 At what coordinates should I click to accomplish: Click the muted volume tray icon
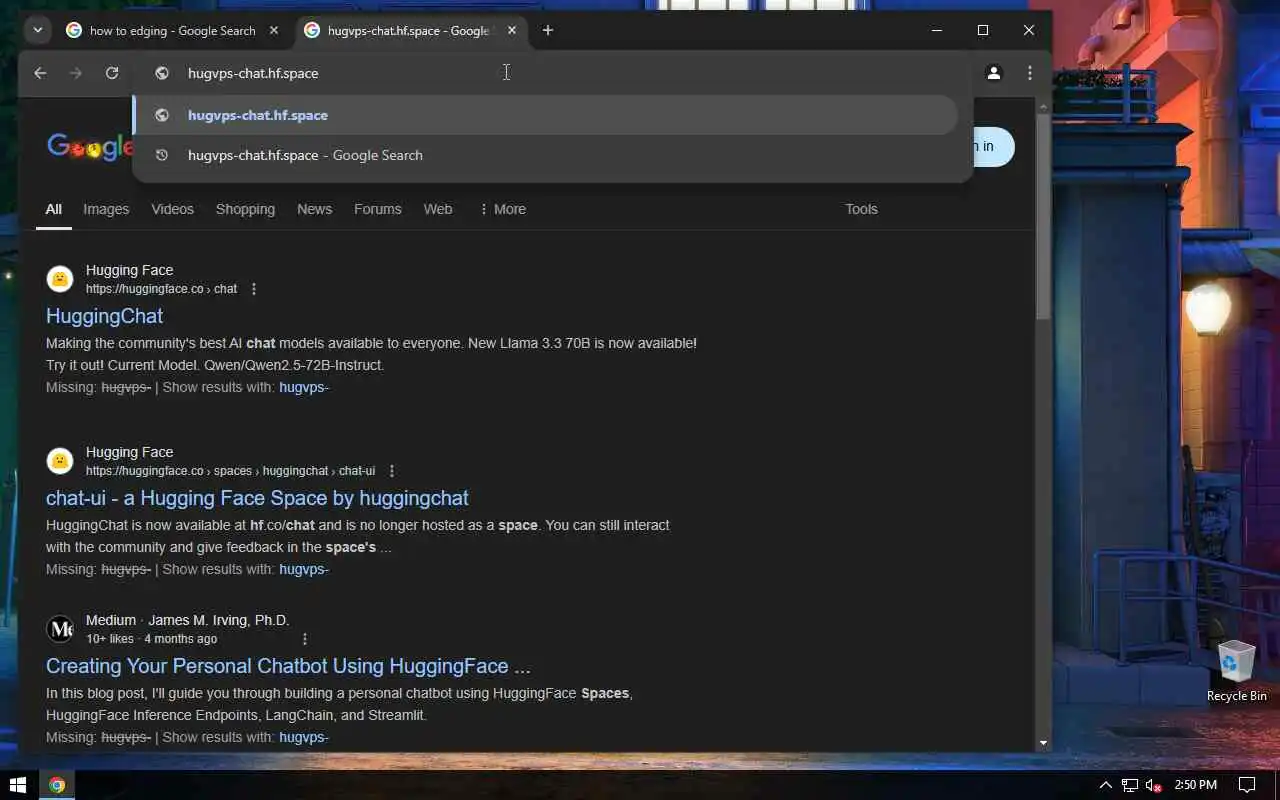[x=1154, y=785]
